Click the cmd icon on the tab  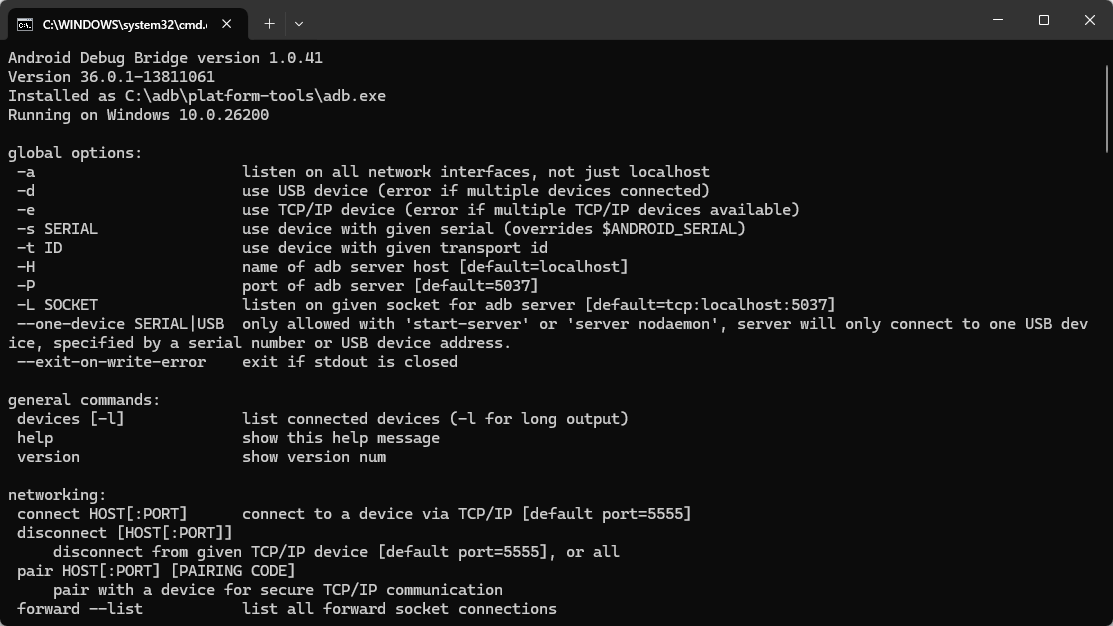[25, 23]
